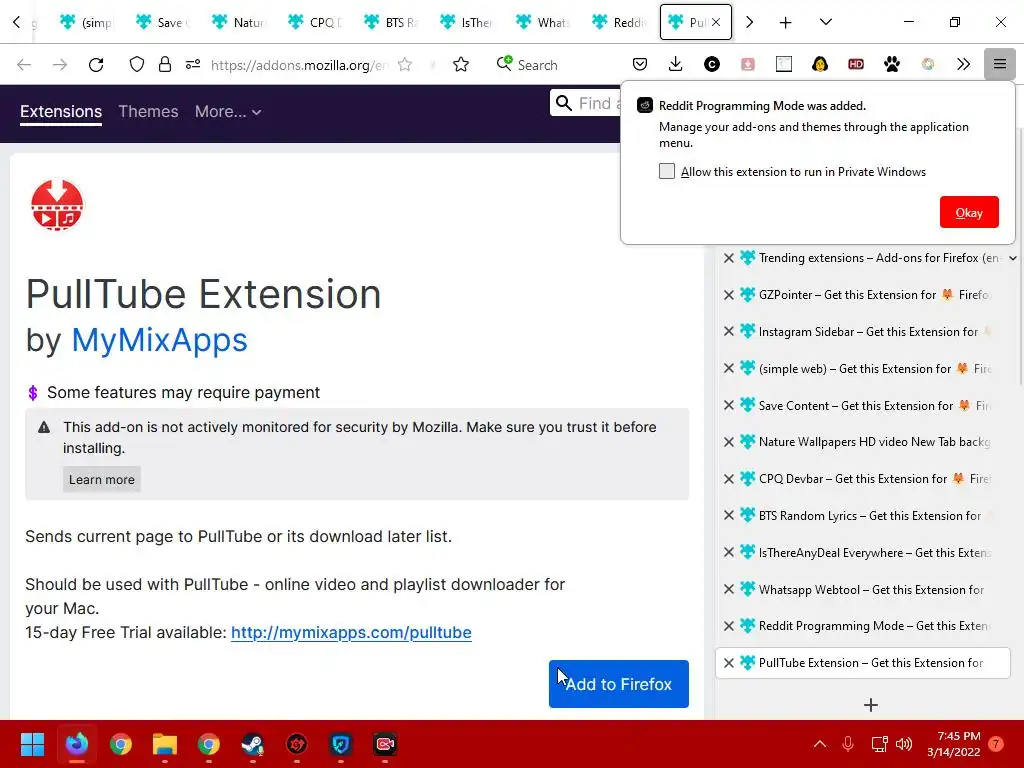
Task: Open the mymixapps.com/pulltube link
Action: pos(351,632)
